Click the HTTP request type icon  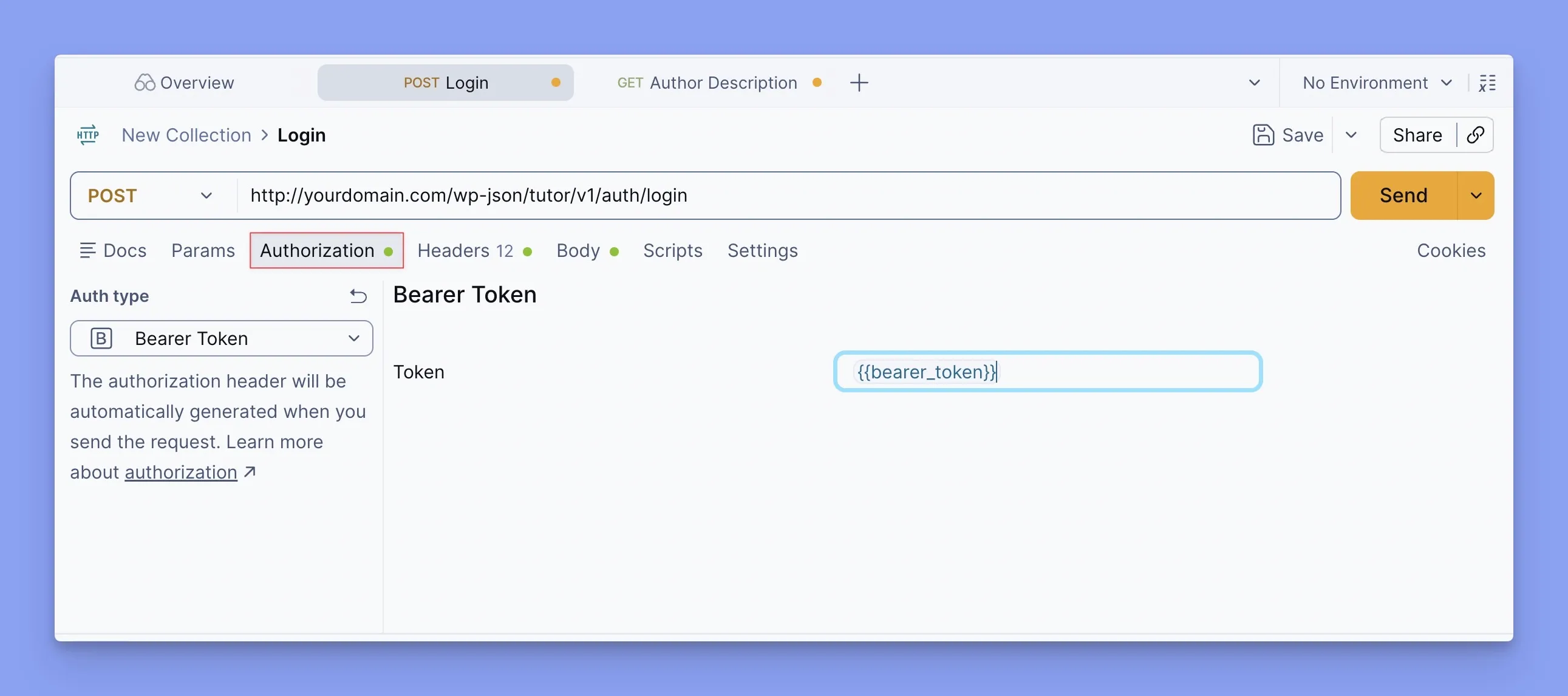coord(87,135)
